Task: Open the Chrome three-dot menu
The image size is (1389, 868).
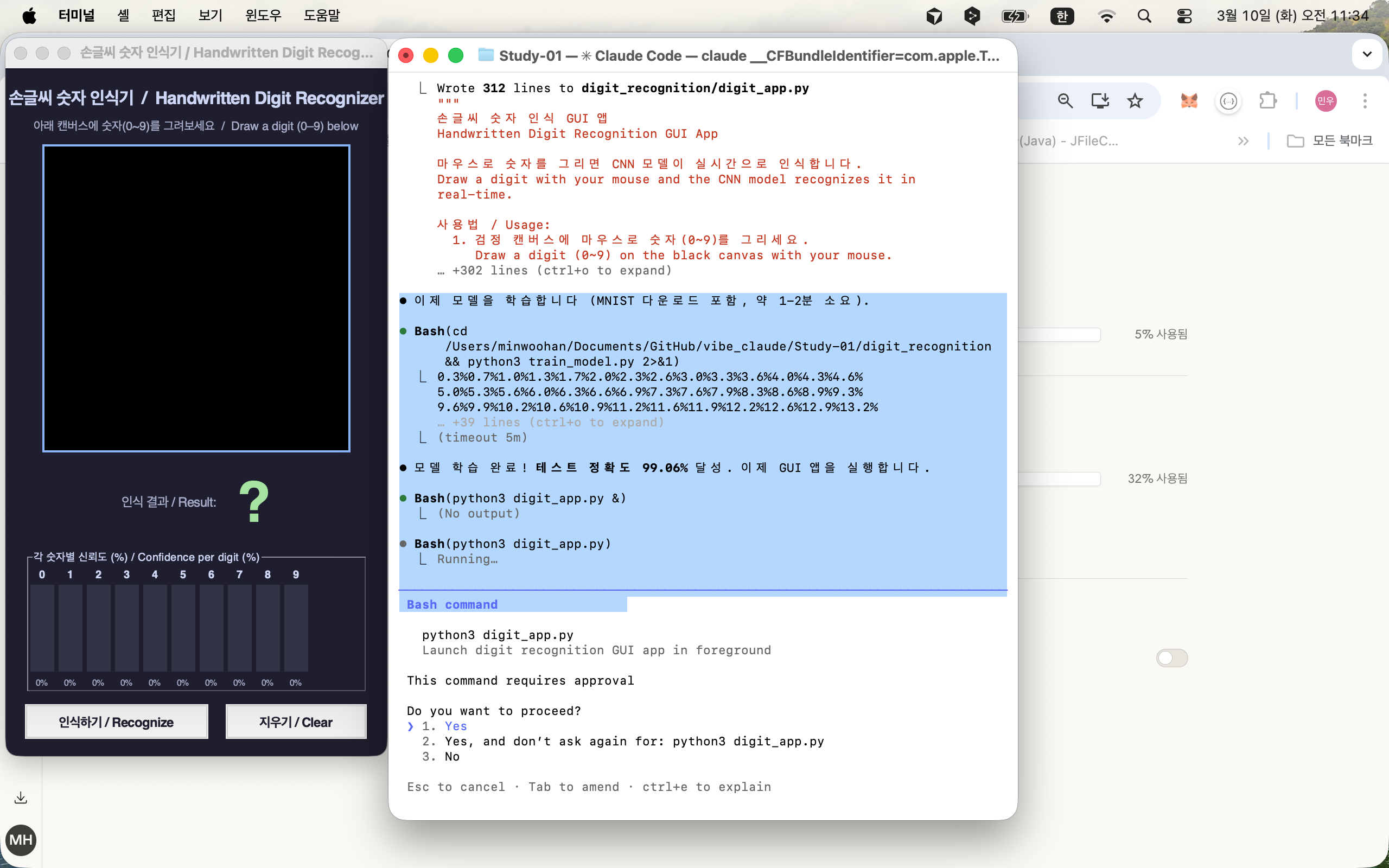Action: click(x=1365, y=101)
